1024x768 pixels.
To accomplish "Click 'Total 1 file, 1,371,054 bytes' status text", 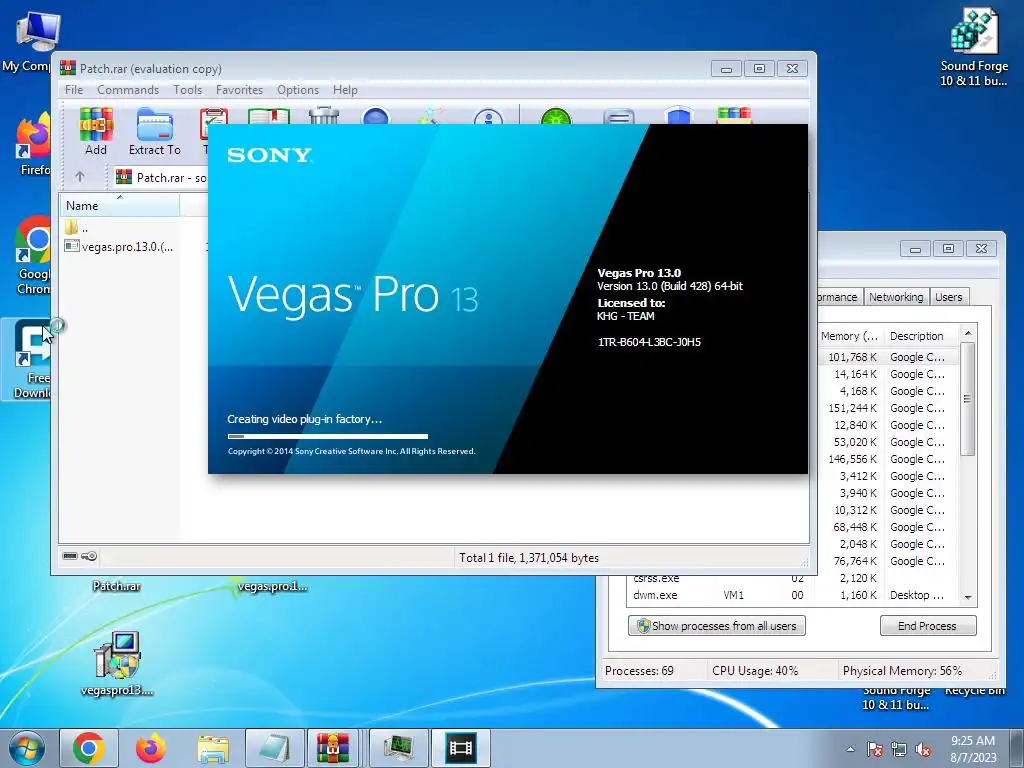I will (x=529, y=558).
